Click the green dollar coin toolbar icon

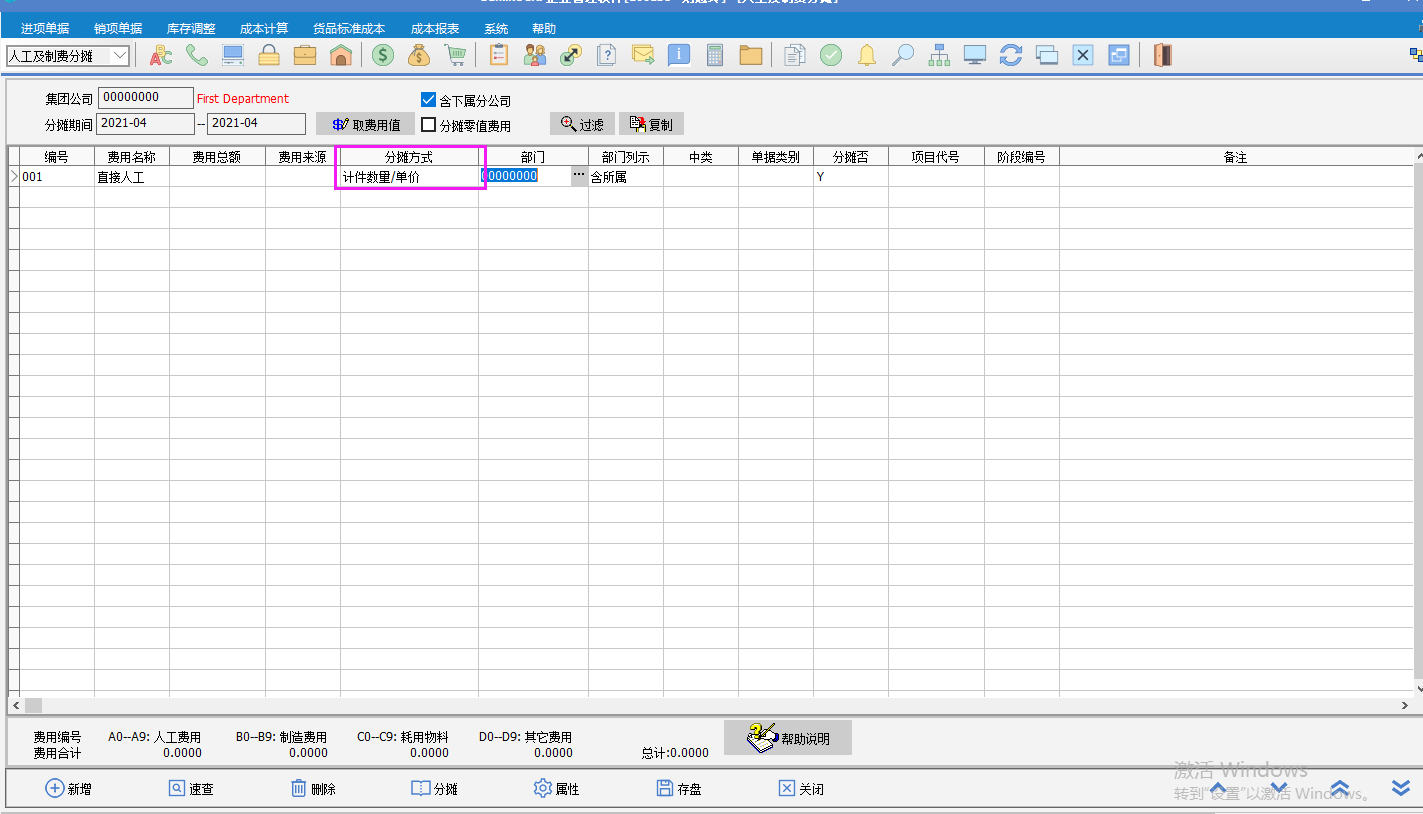click(383, 56)
